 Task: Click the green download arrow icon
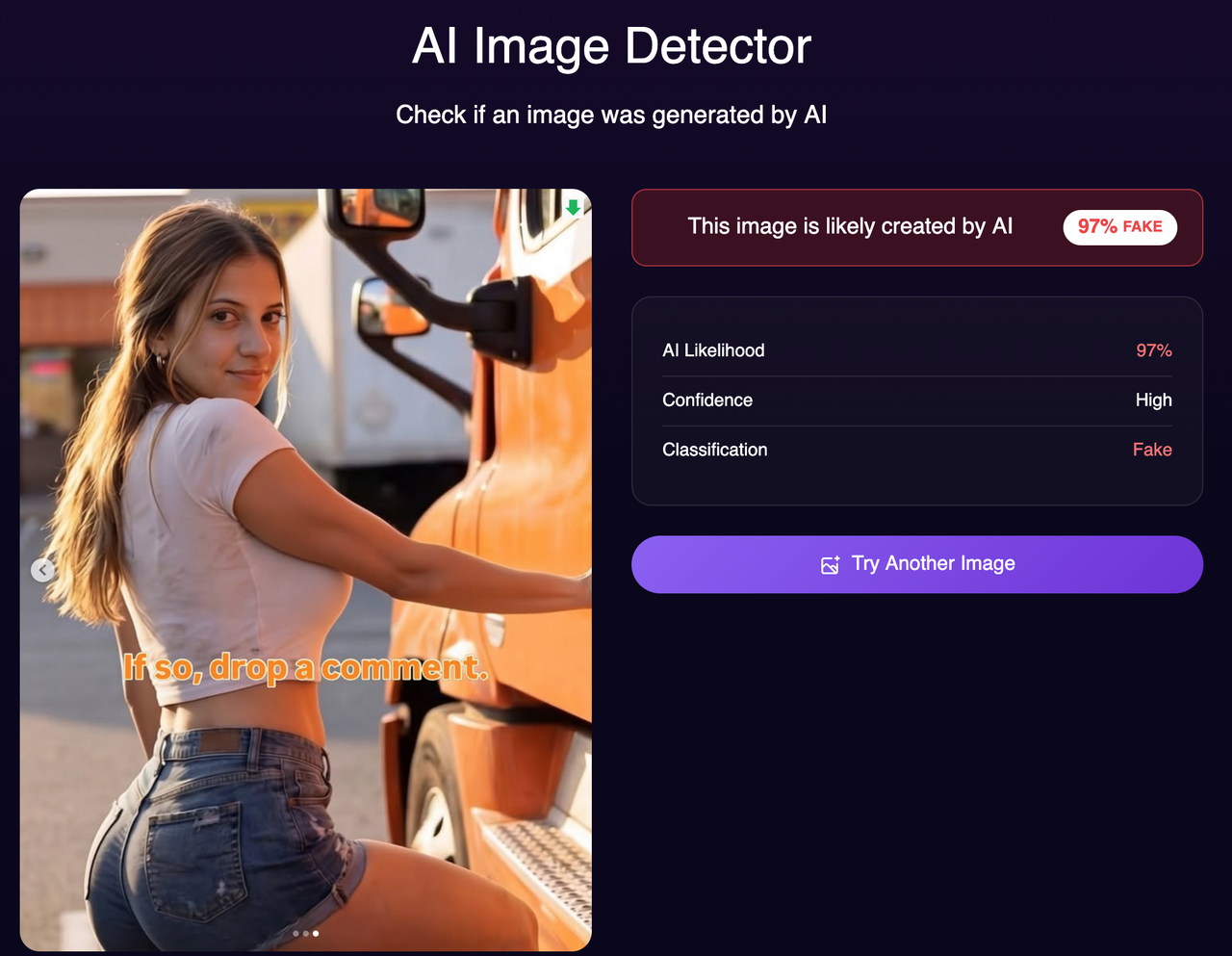(574, 207)
